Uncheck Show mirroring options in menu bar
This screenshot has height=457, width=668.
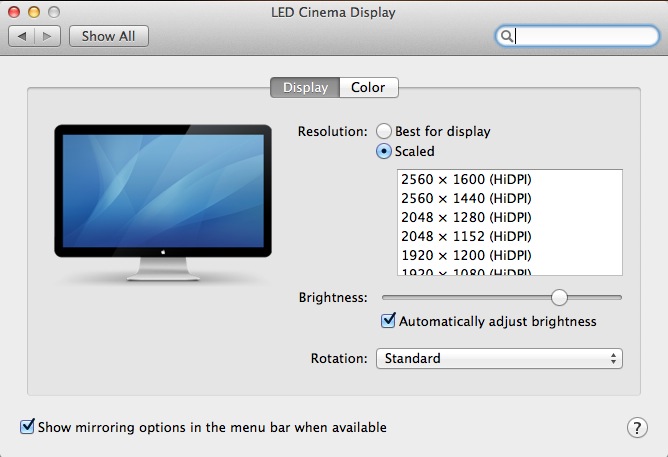point(27,426)
